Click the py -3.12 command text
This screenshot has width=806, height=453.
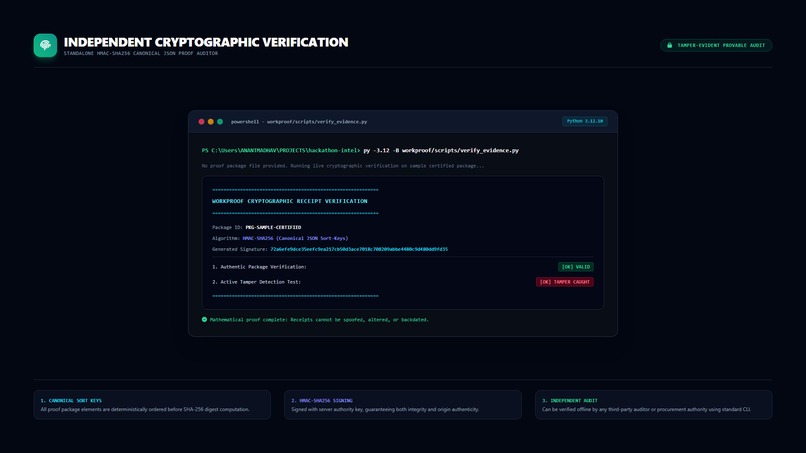tap(441, 151)
